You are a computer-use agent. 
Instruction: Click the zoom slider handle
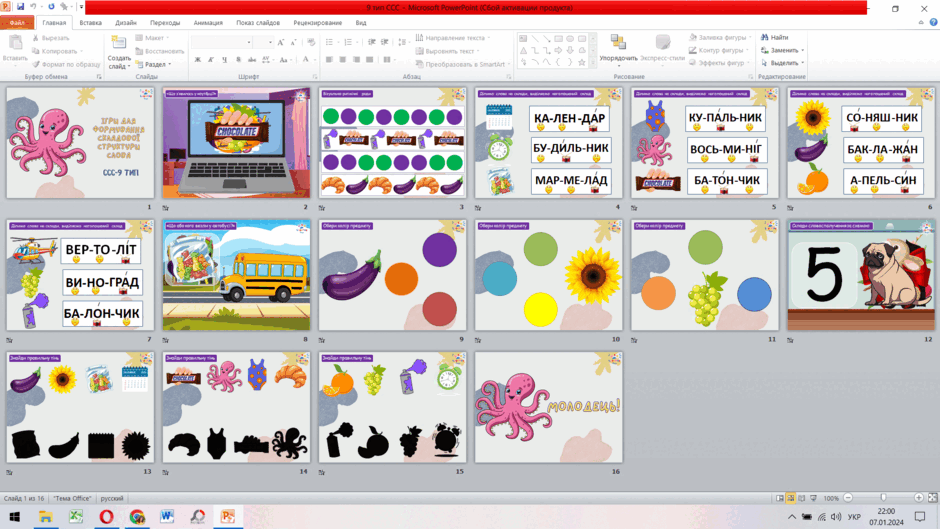[883, 498]
